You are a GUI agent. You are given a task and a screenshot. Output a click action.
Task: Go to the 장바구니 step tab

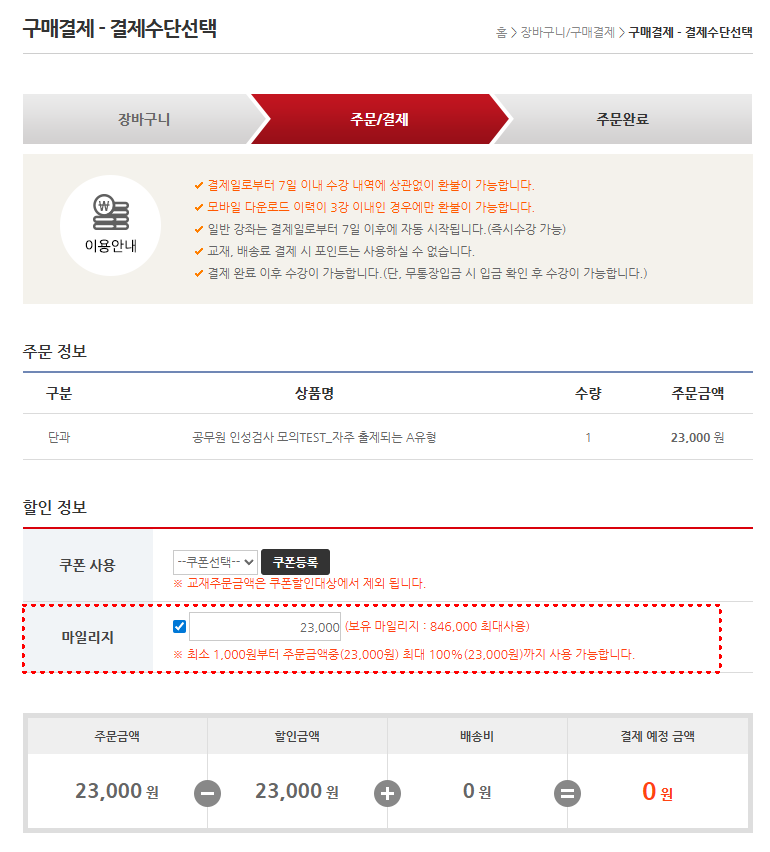144,119
